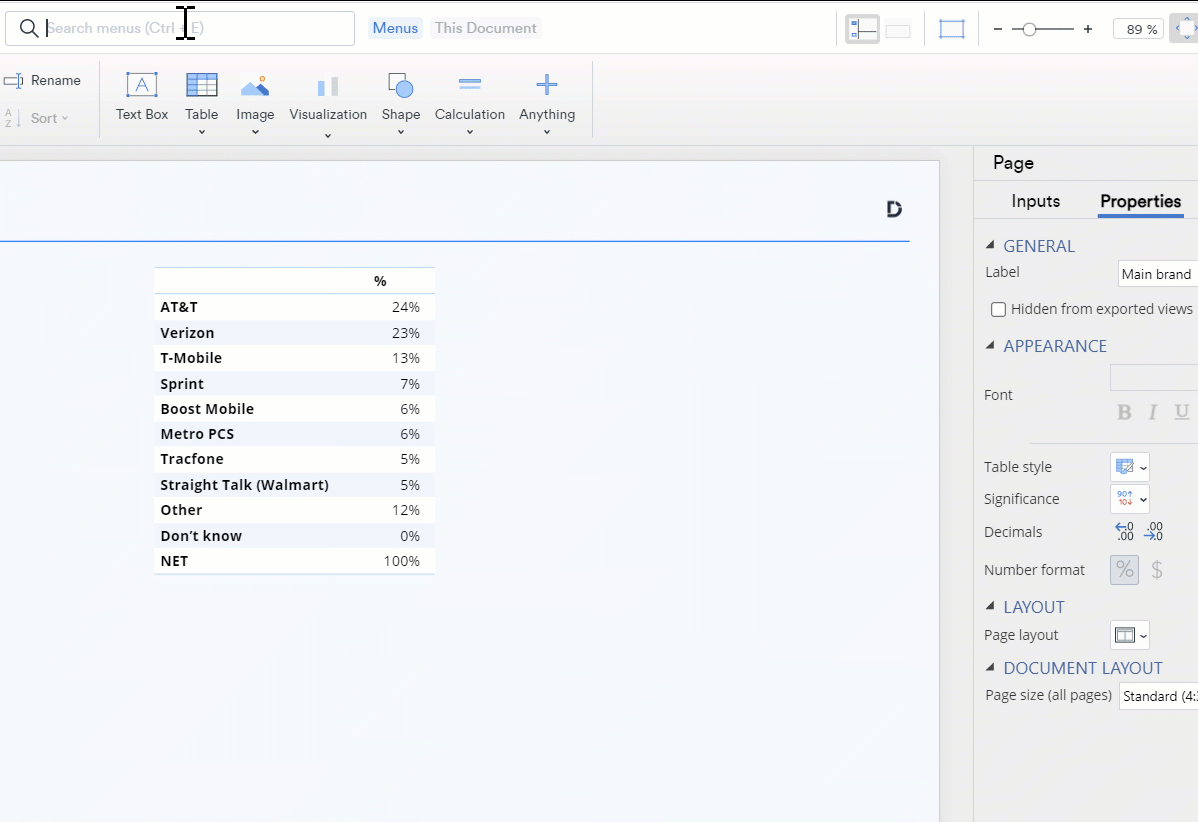Viewport: 1198px width, 822px height.
Task: Click the 89 % zoom value field
Action: coord(1138,29)
